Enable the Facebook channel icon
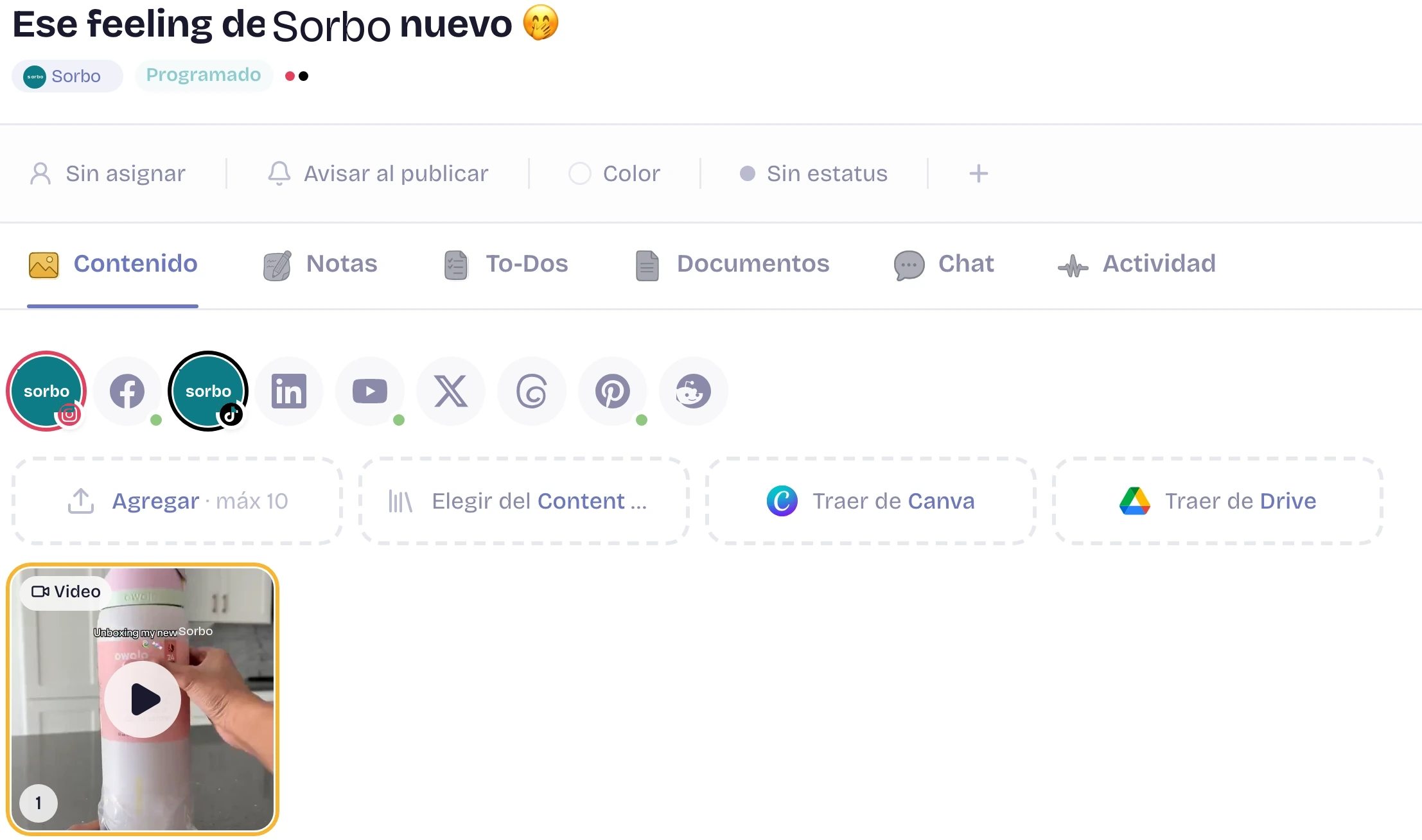This screenshot has height=840, width=1422. coord(127,391)
